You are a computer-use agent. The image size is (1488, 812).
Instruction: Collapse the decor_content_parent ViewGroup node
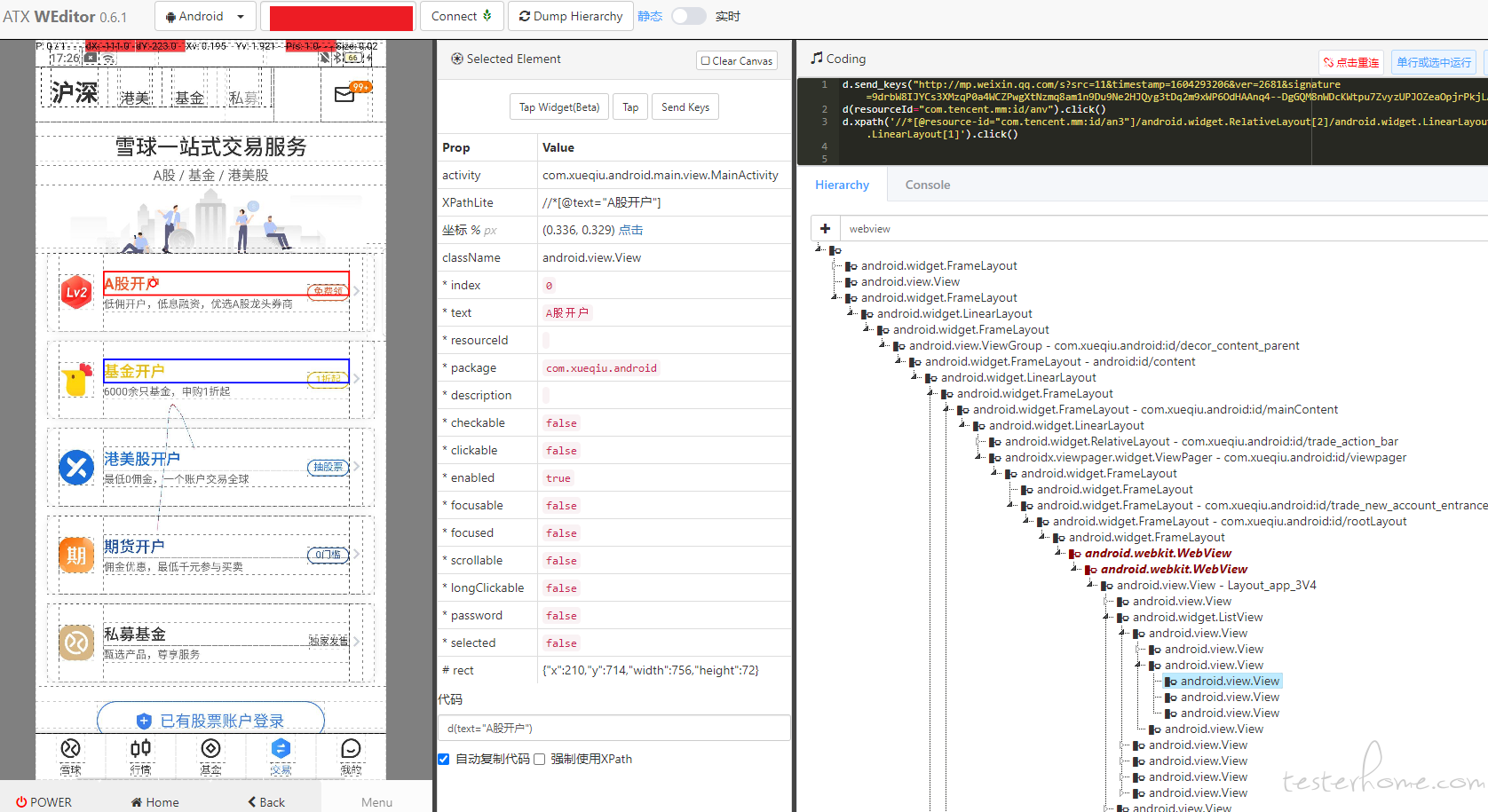tap(883, 345)
